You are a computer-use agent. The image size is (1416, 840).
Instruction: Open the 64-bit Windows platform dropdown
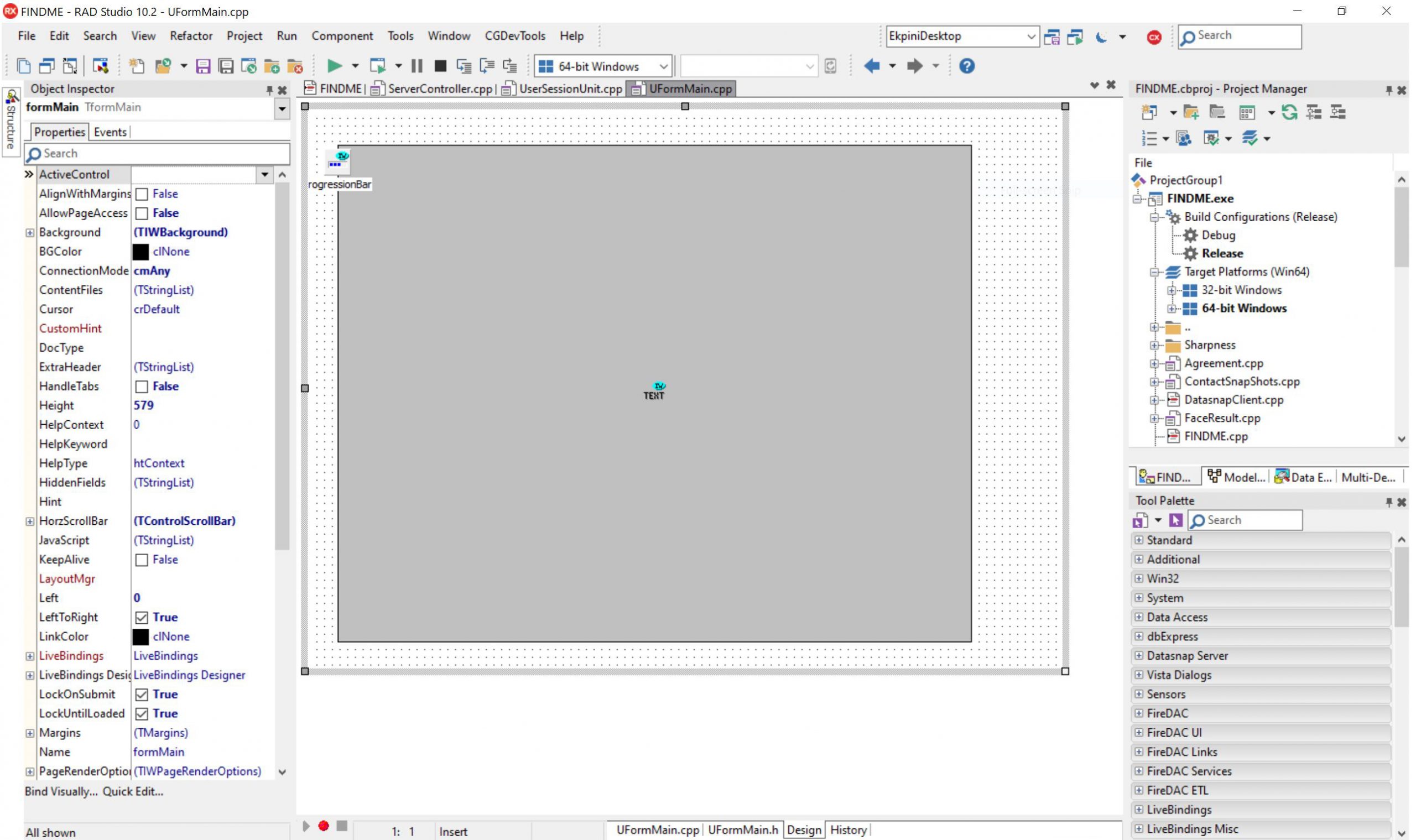tap(603, 66)
